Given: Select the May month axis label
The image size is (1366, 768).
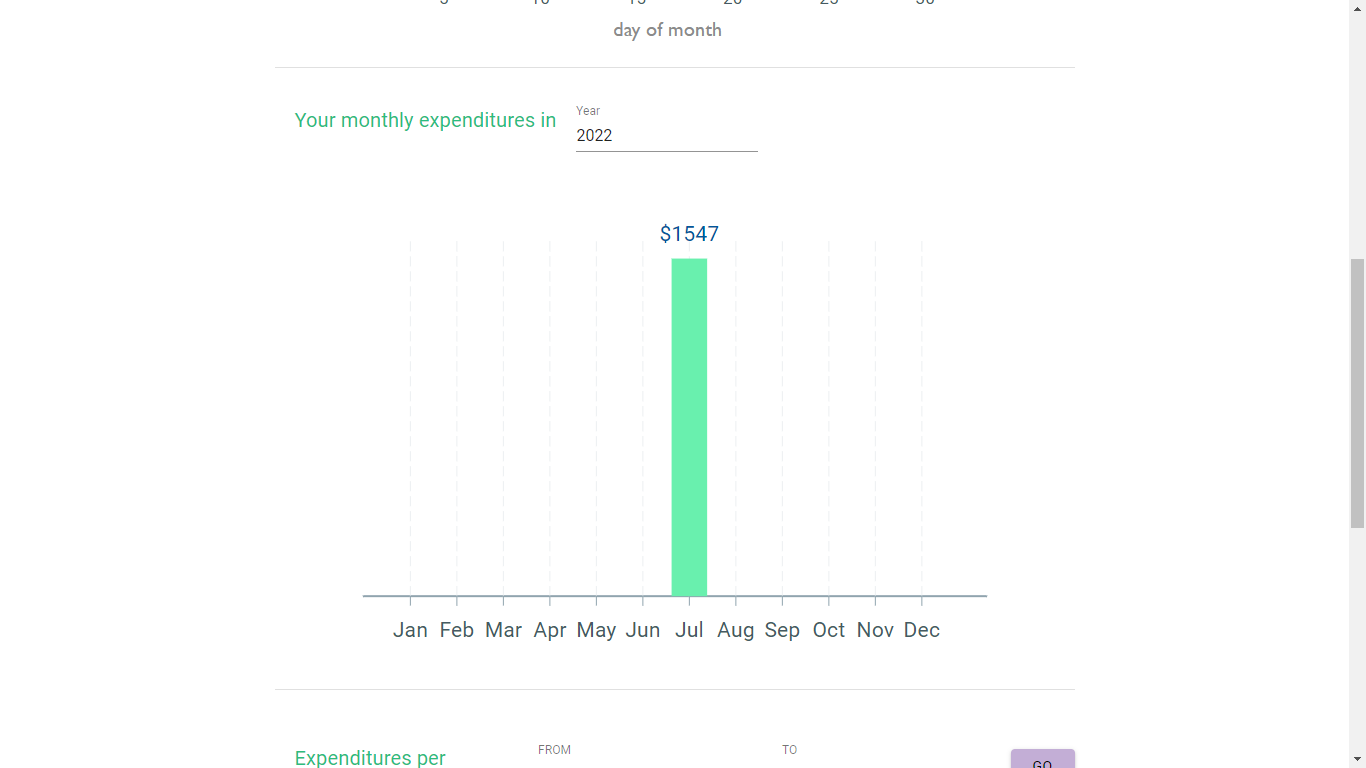Looking at the screenshot, I should point(596,631).
